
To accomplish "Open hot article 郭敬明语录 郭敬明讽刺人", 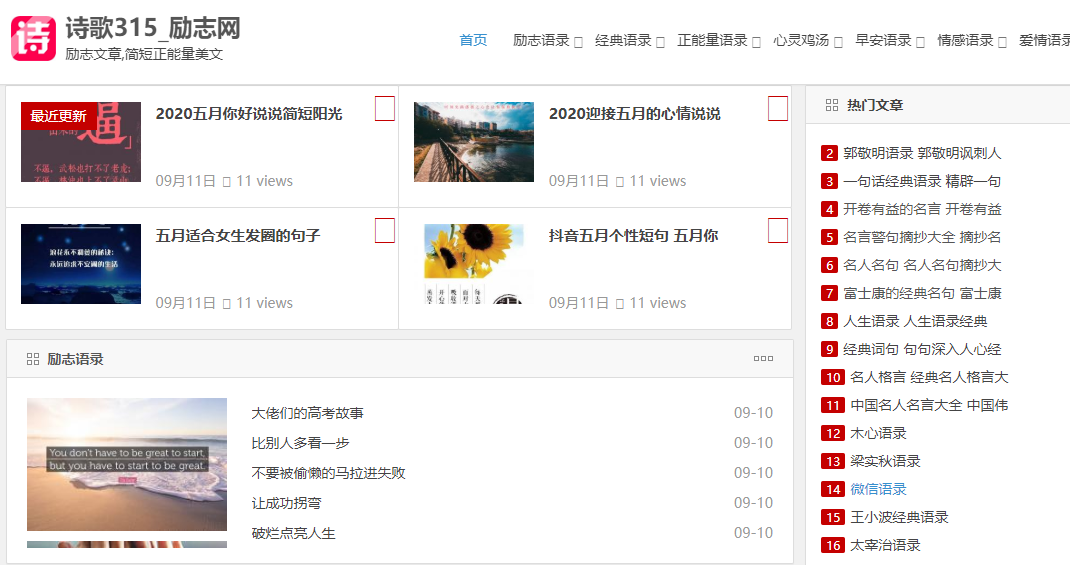I will pyautogui.click(x=922, y=153).
